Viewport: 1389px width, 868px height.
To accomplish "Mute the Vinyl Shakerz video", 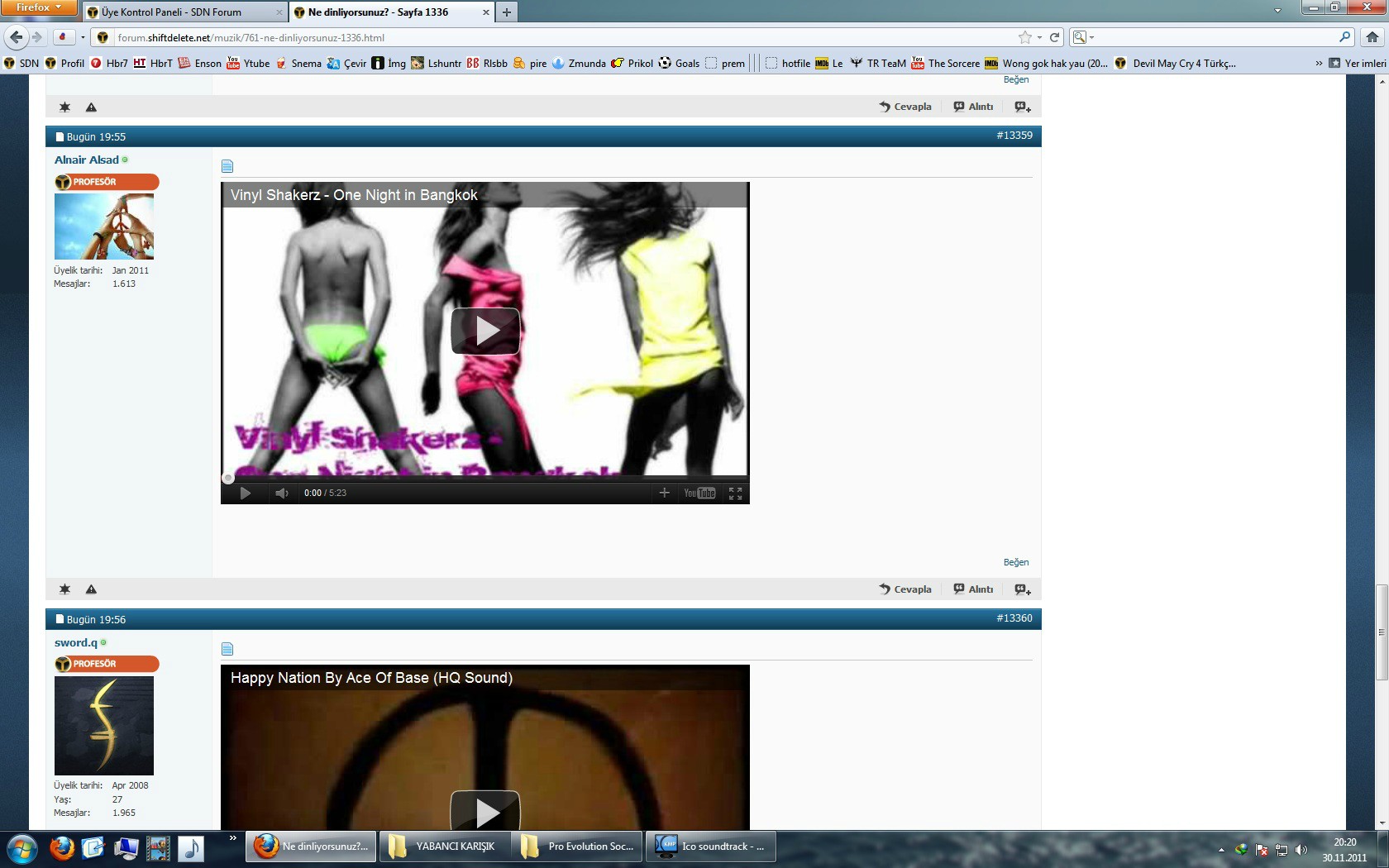I will 282,493.
